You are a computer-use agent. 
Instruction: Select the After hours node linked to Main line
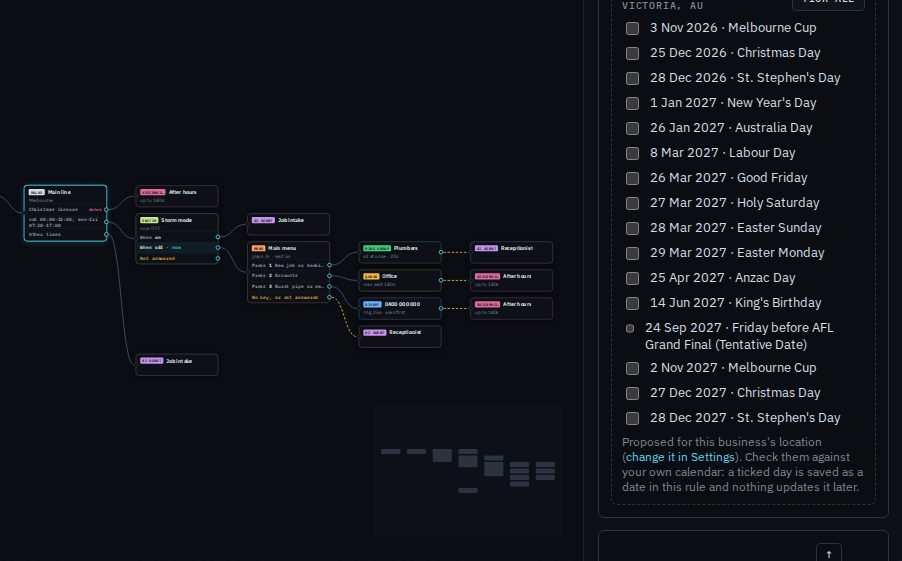coord(177,196)
